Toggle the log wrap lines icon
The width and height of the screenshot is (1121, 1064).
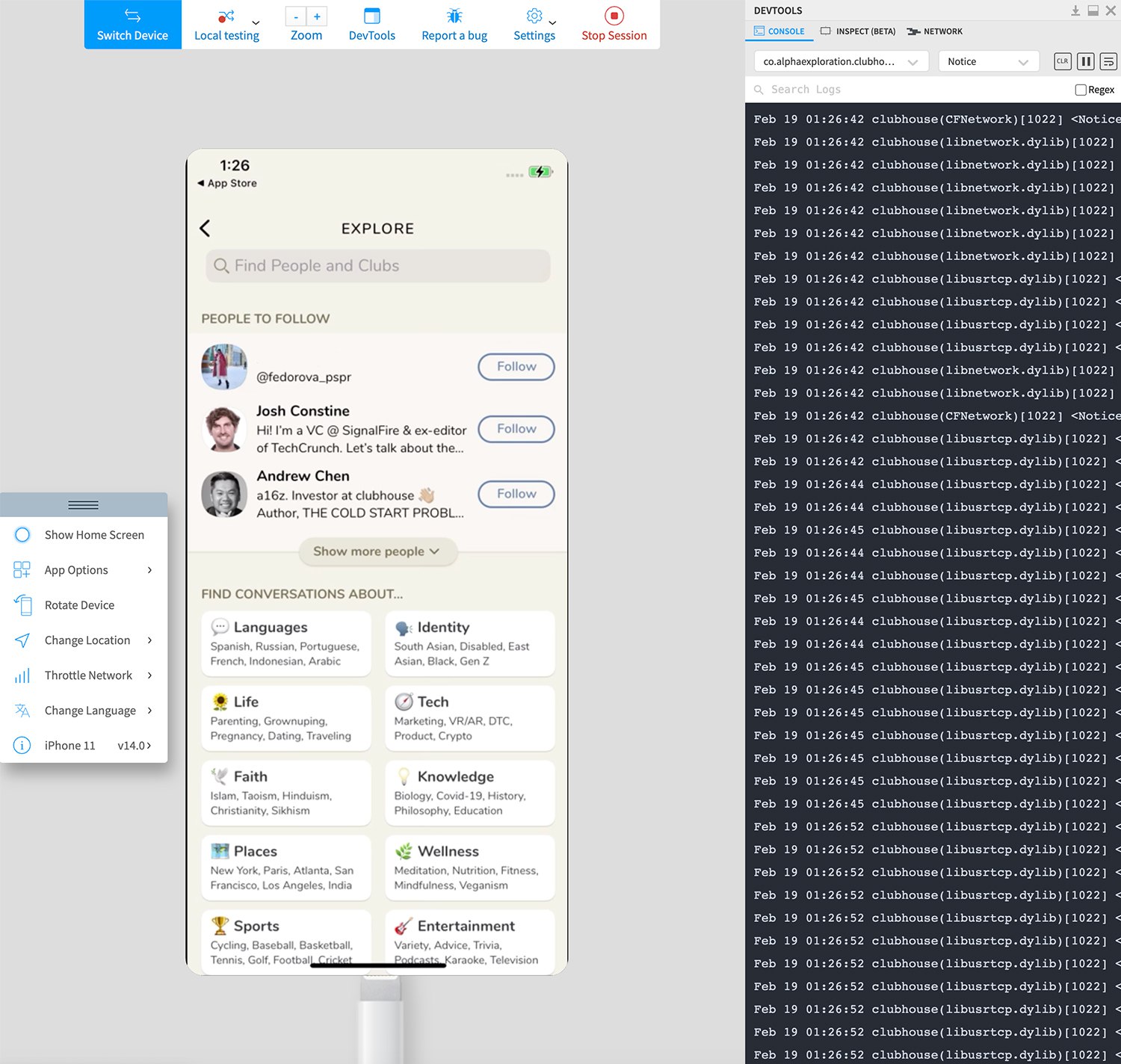[1109, 61]
